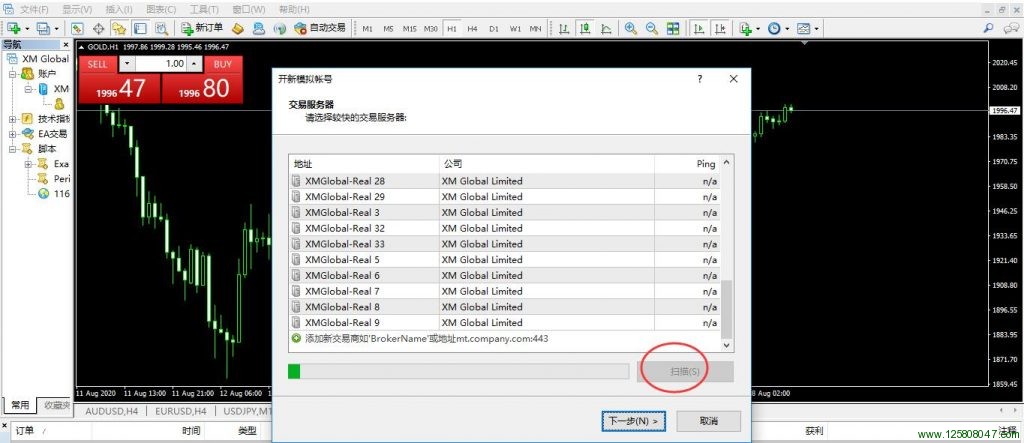
Task: Click the 1.00 lot volume field
Action: tap(161, 64)
